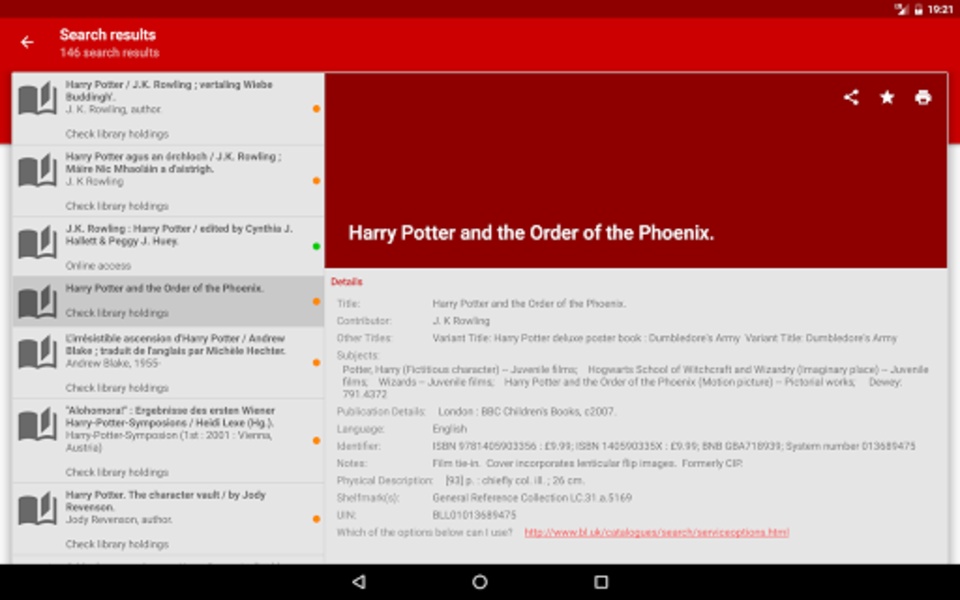Click the Notes line starting Film tie-in
Image resolution: width=960 pixels, height=600 pixels.
tap(587, 463)
